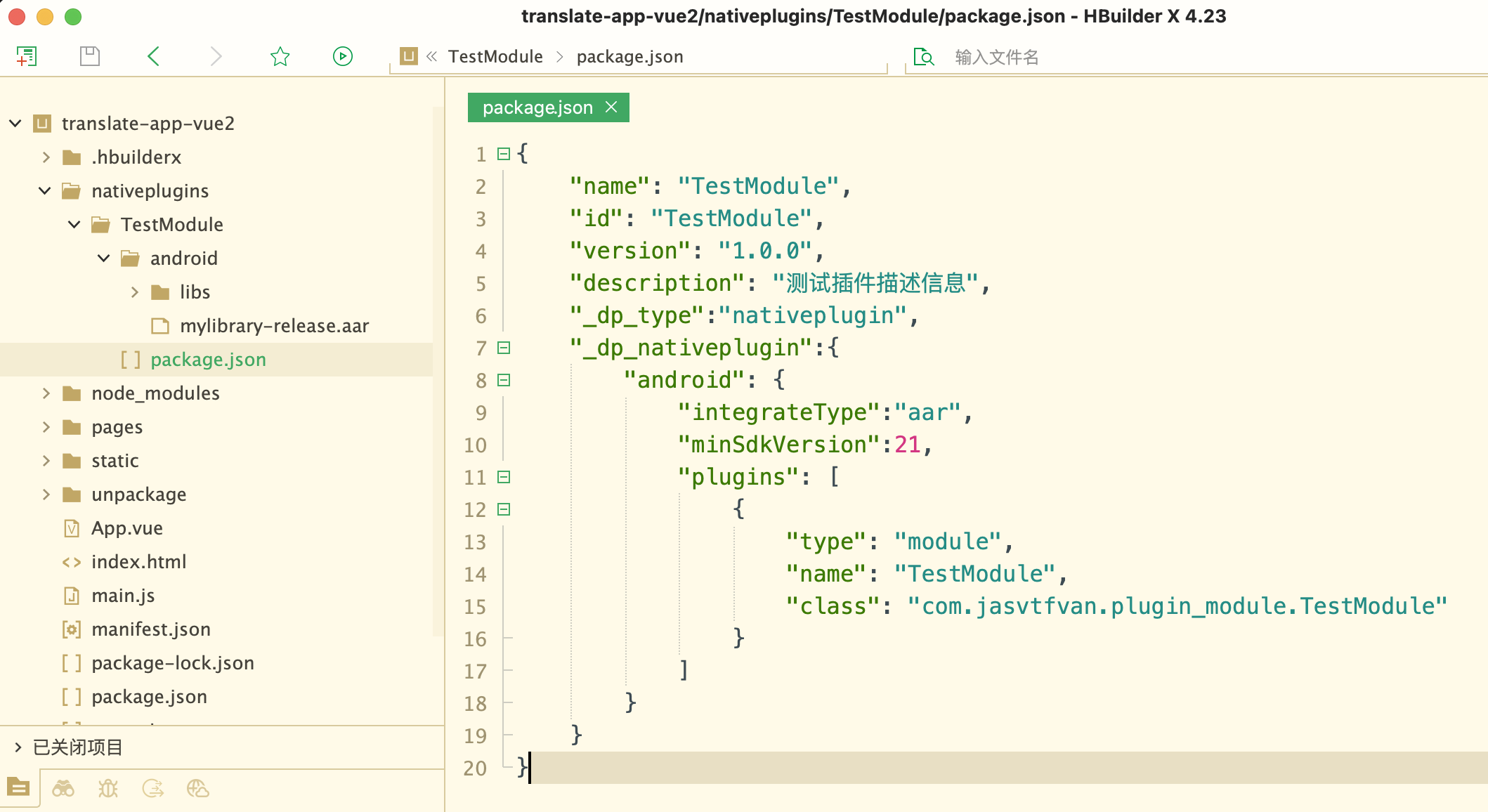
Task: Fold the plugins array at line 11
Action: [504, 477]
